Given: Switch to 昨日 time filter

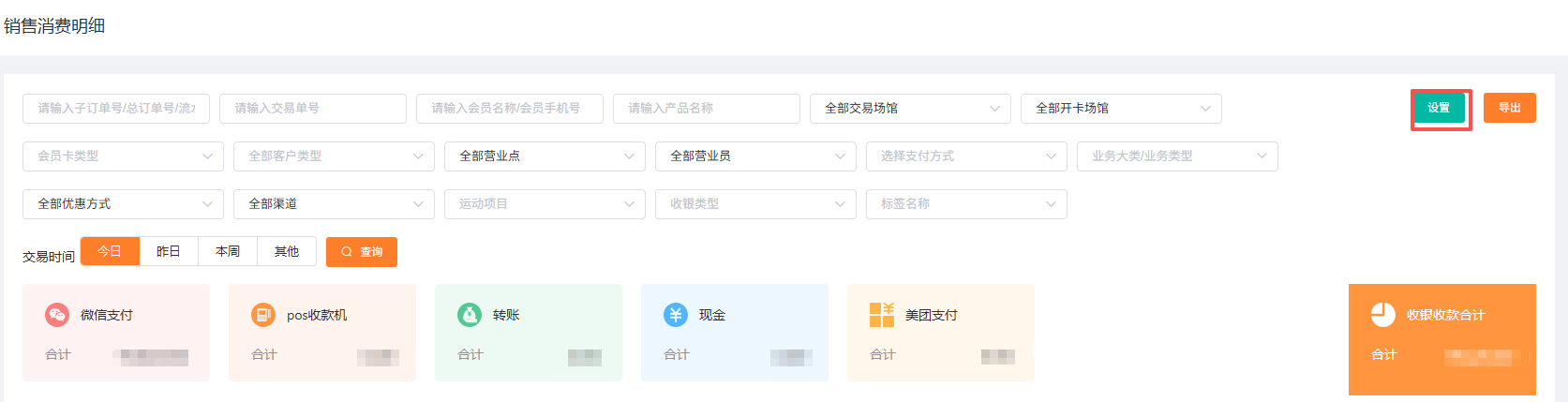Looking at the screenshot, I should pos(169,251).
